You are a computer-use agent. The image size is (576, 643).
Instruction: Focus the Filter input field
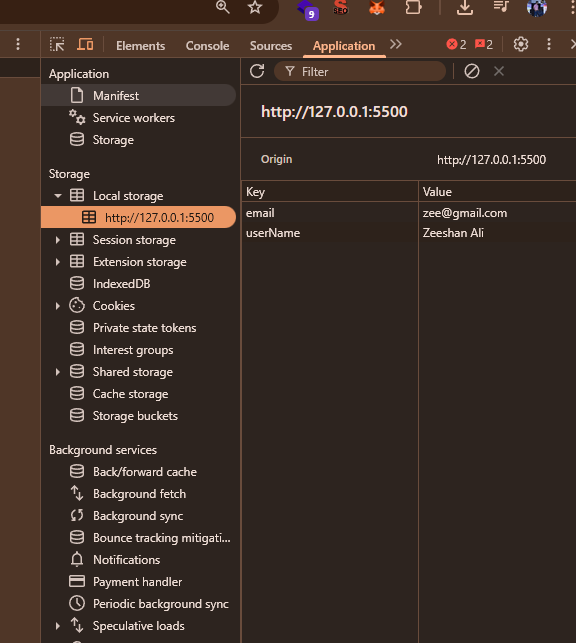(360, 72)
